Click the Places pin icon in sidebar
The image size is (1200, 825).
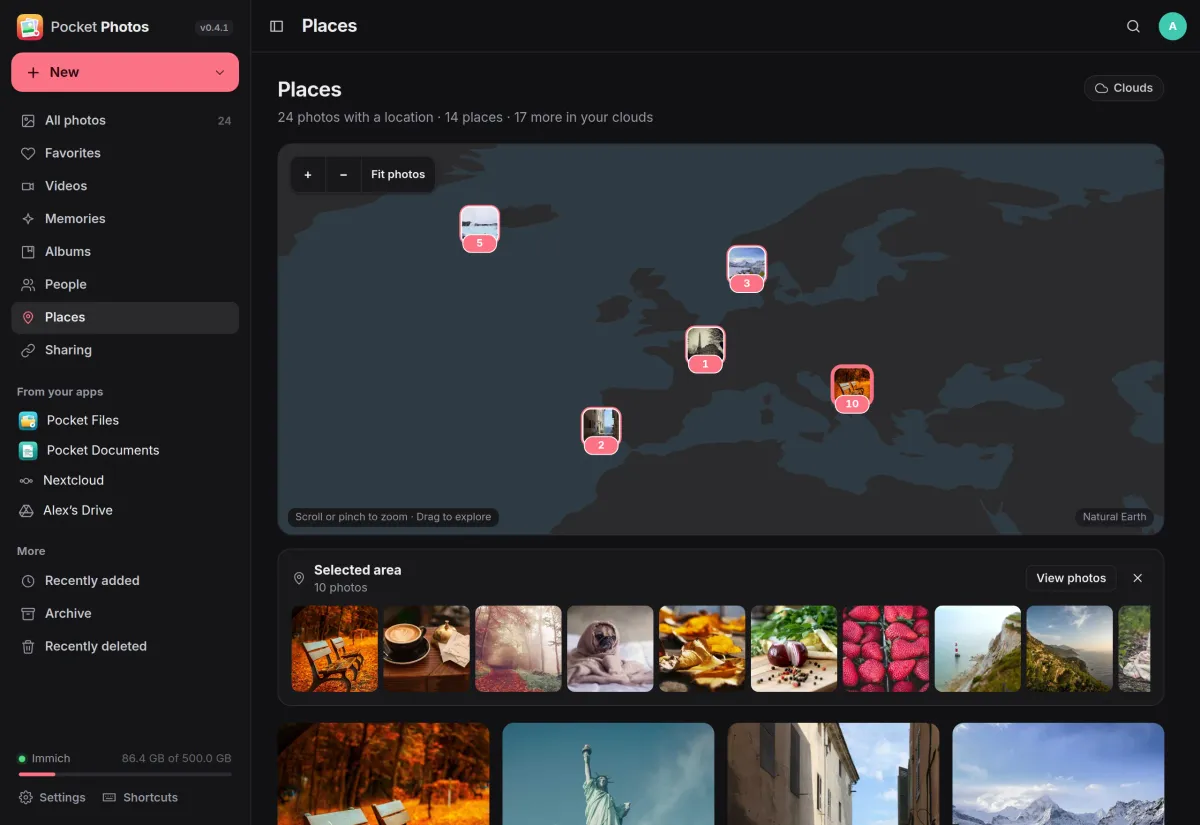[28, 317]
